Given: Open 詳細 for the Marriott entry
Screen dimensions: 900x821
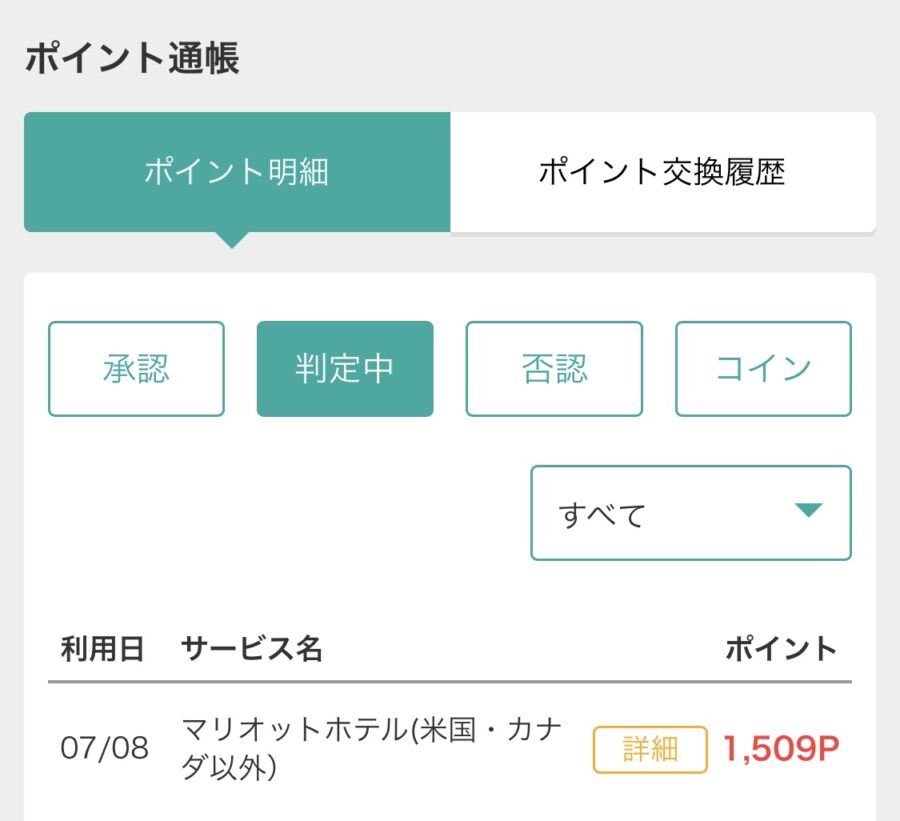Looking at the screenshot, I should pos(650,749).
